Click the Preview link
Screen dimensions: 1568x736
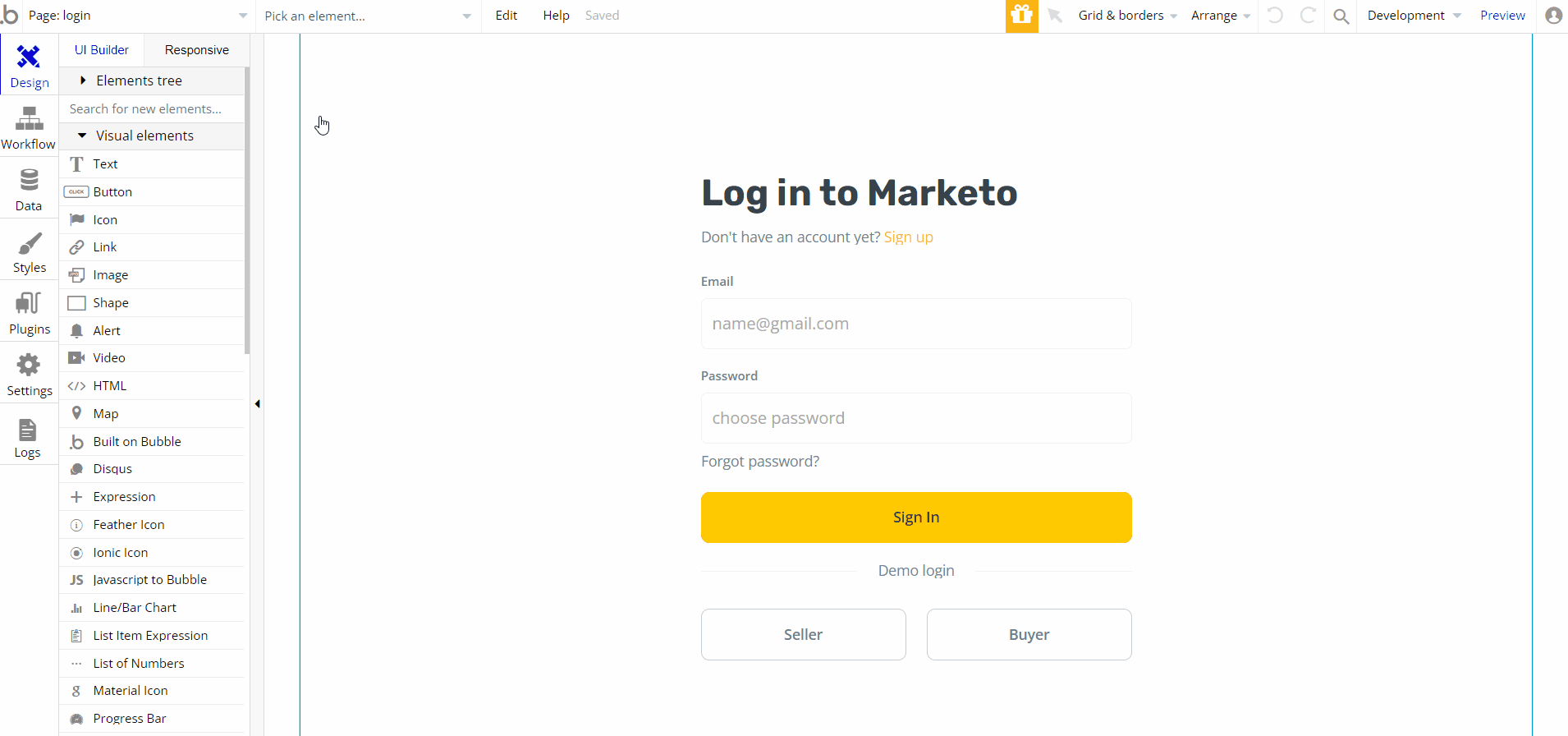tap(1502, 16)
